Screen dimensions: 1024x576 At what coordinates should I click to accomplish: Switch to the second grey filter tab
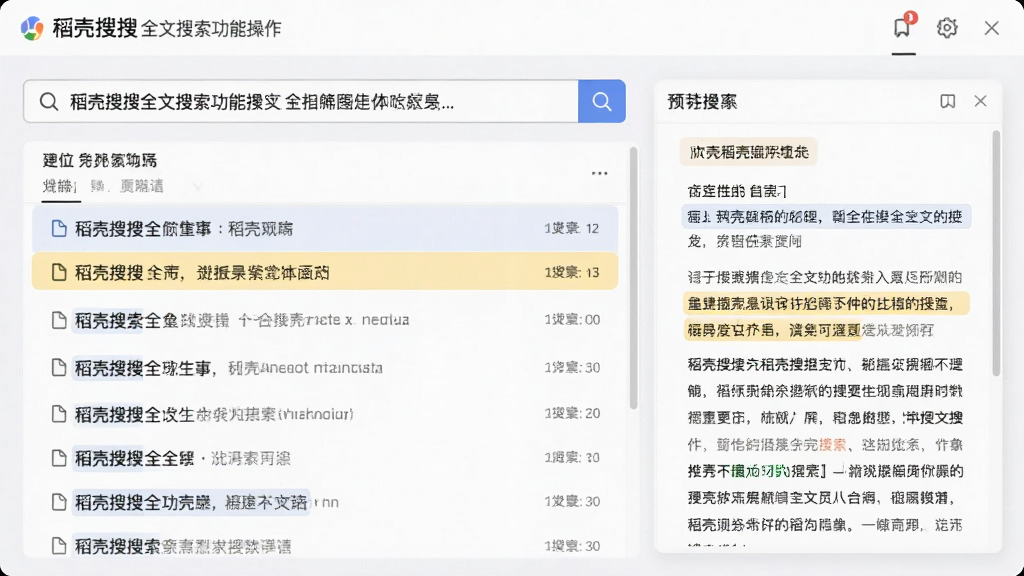[98, 186]
